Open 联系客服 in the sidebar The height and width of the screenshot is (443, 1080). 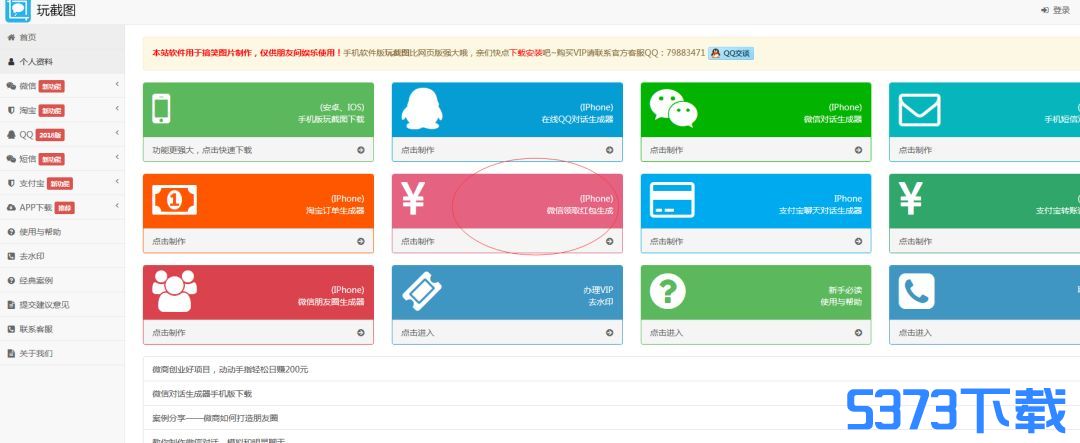pyautogui.click(x=62, y=329)
